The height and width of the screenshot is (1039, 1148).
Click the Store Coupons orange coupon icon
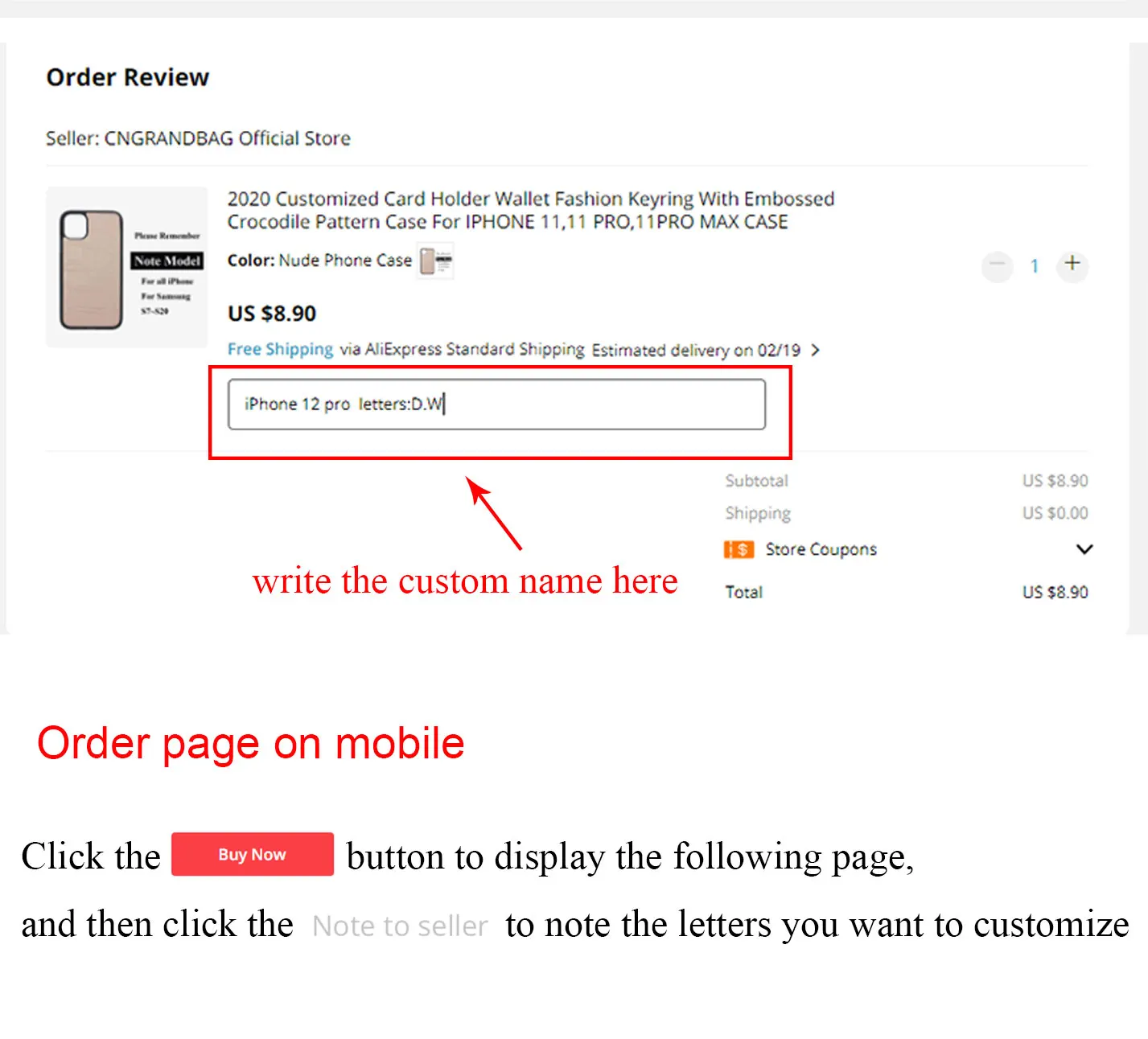[x=739, y=549]
